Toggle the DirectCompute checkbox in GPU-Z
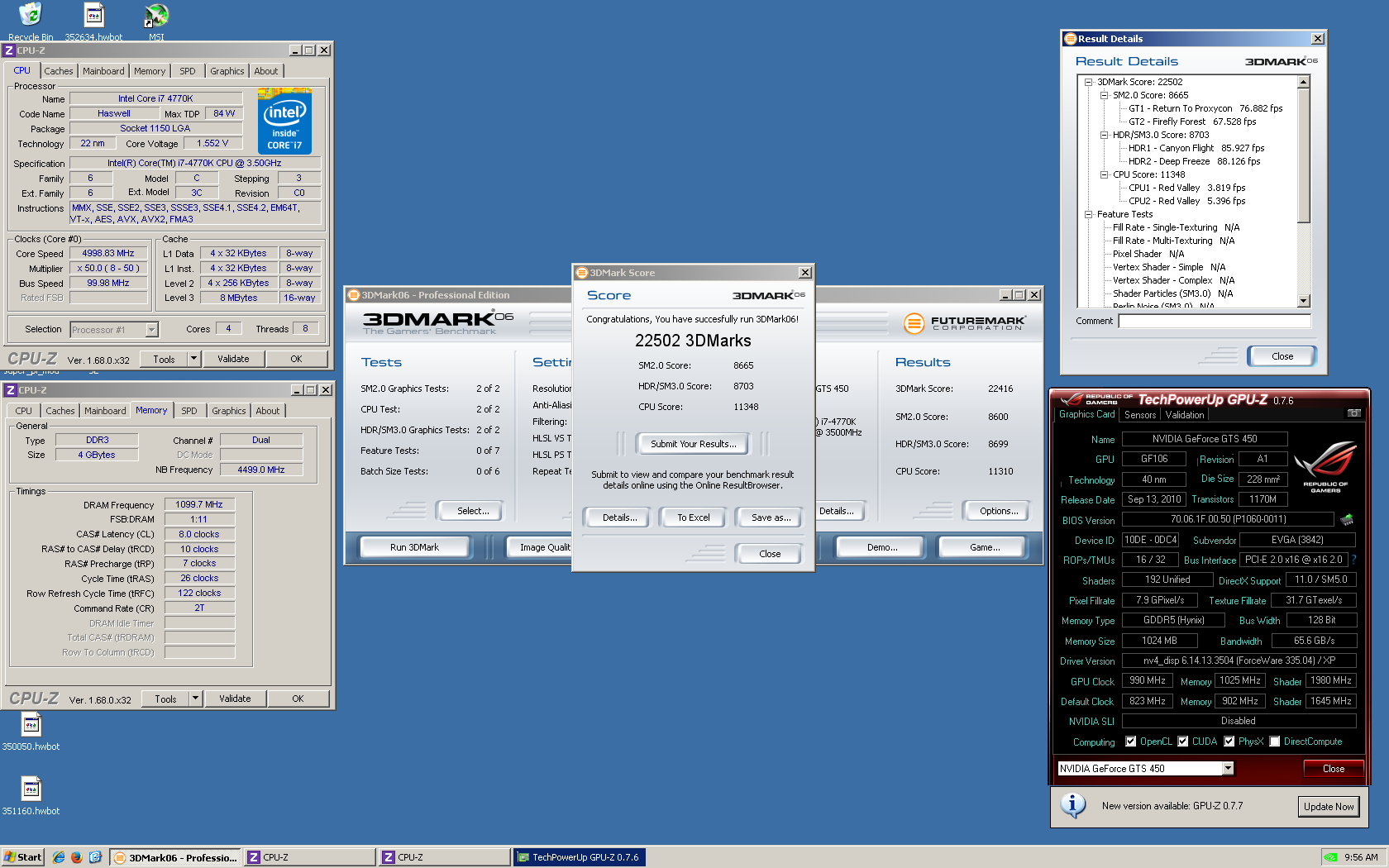The image size is (1389, 868). click(x=1275, y=742)
